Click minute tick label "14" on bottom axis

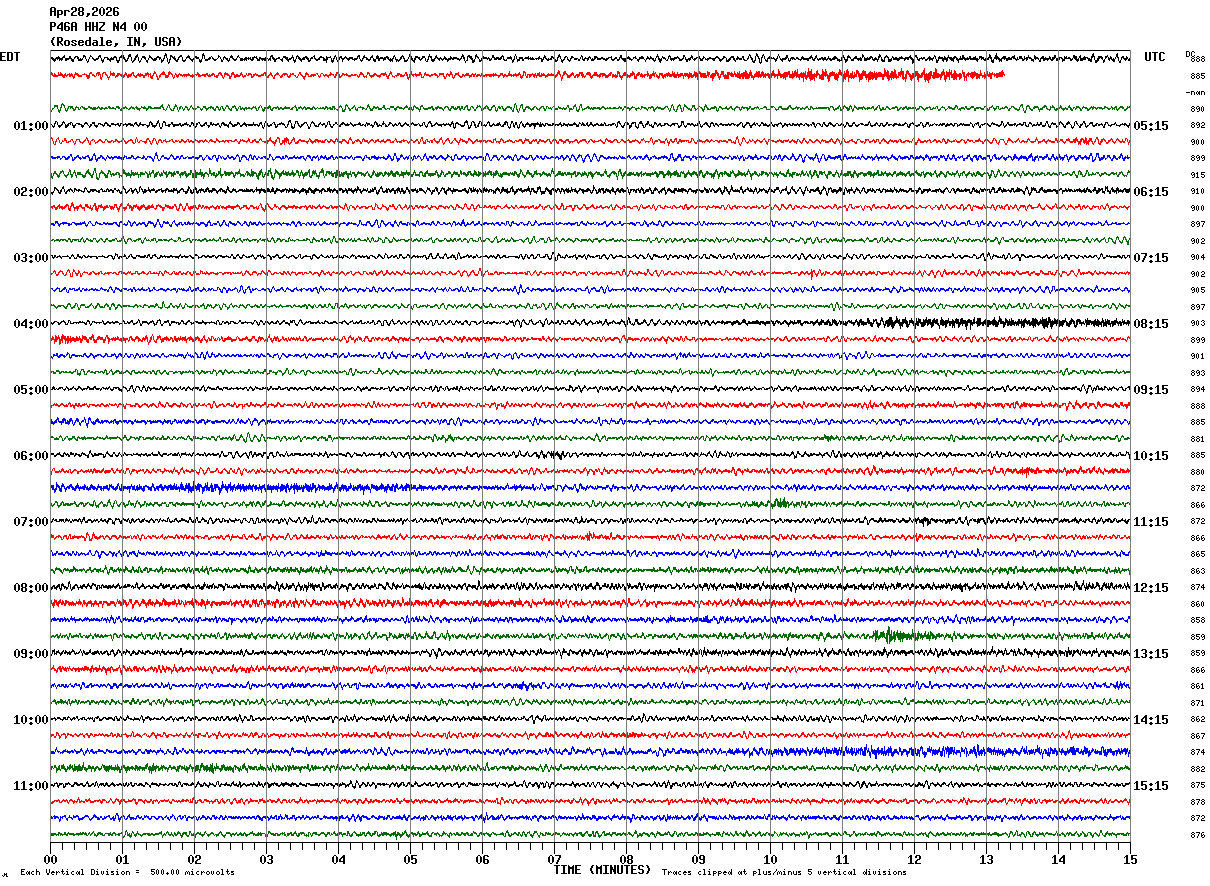(x=1058, y=859)
